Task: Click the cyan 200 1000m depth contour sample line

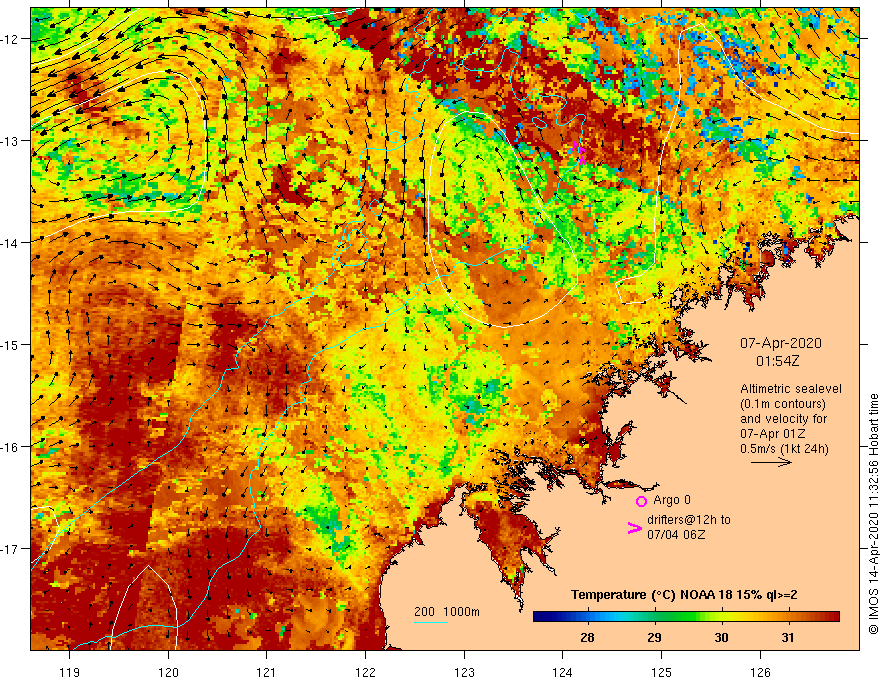Action: click(x=430, y=622)
